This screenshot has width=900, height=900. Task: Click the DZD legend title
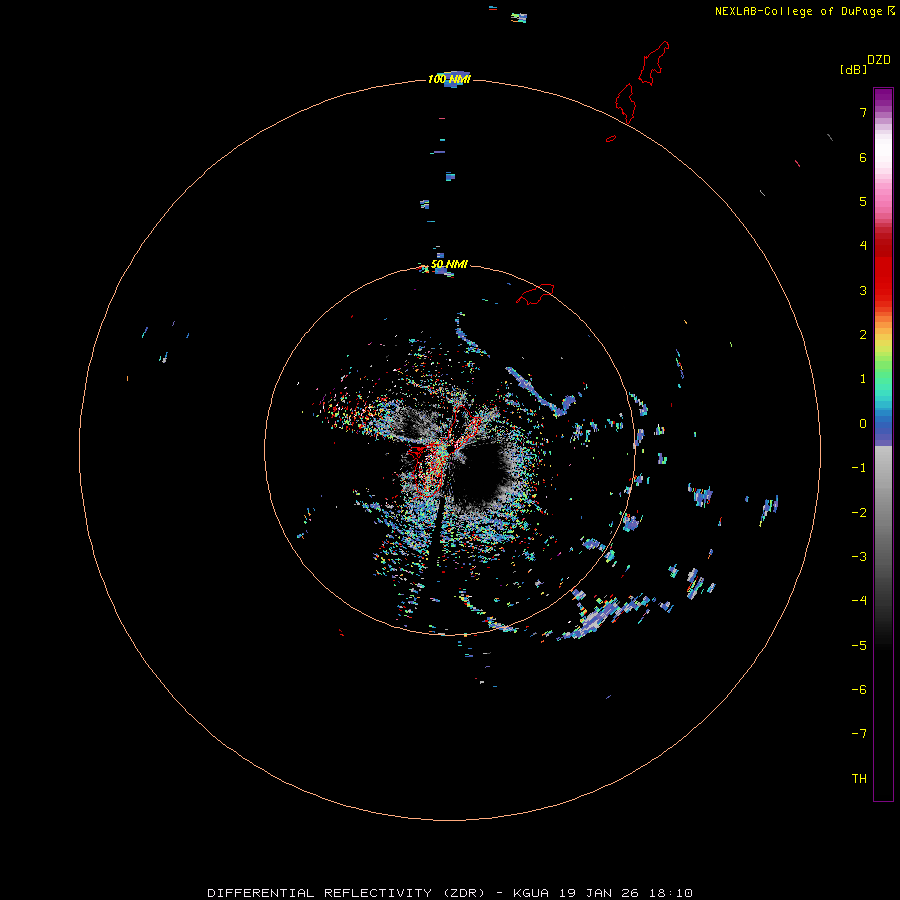click(x=878, y=60)
